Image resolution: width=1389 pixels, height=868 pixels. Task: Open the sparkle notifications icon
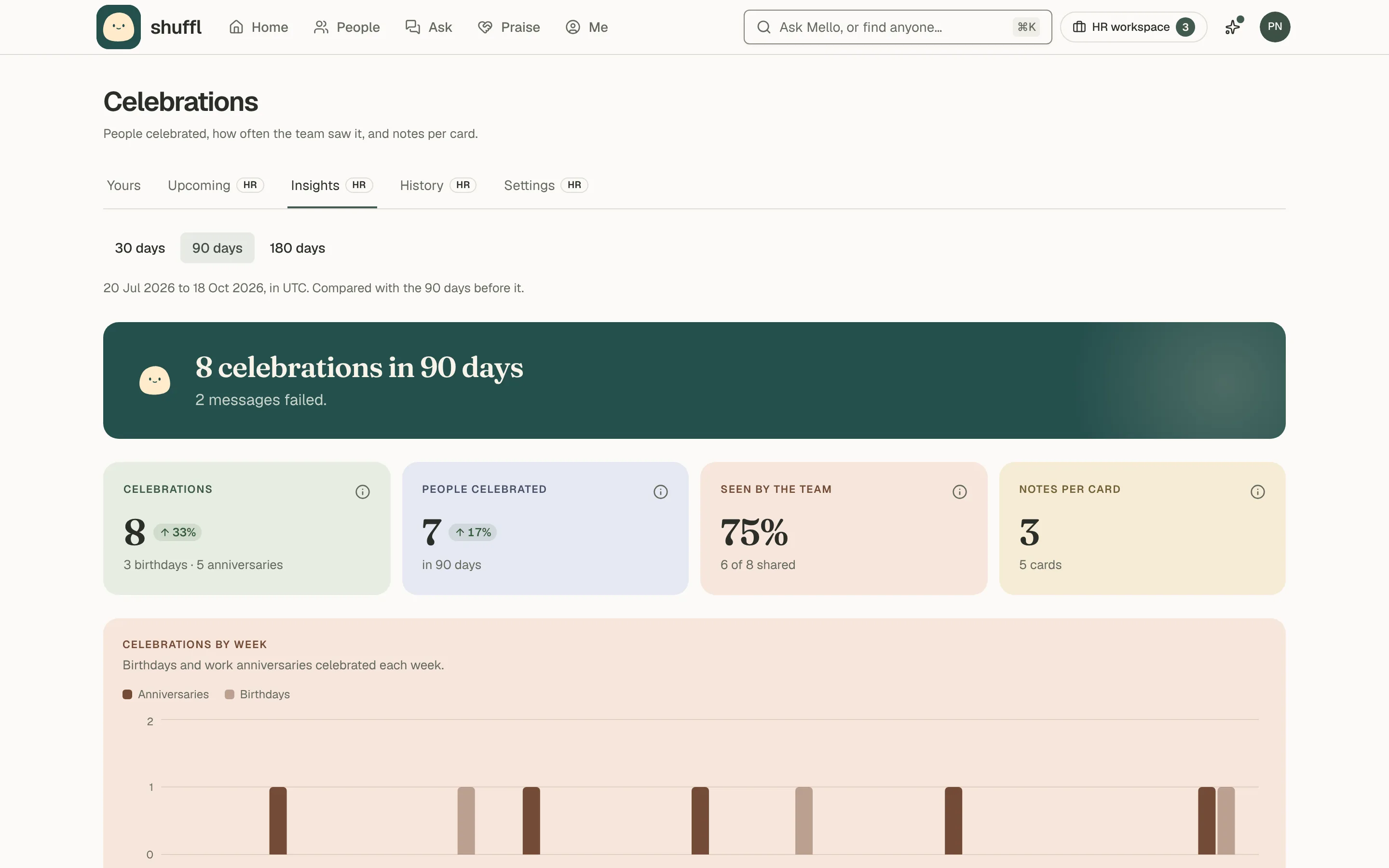1233,27
